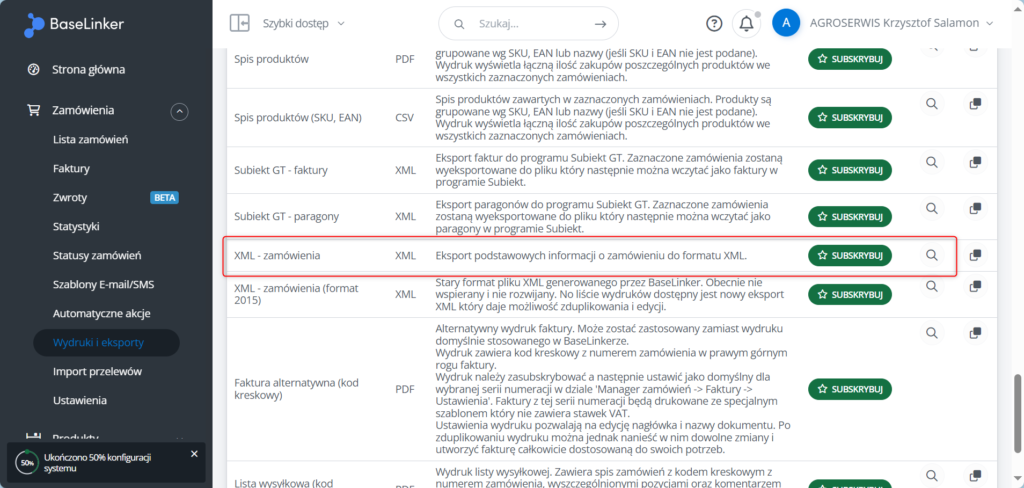Viewport: 1024px width, 488px height.
Task: Click user avatar circle with letter A
Action: click(786, 23)
